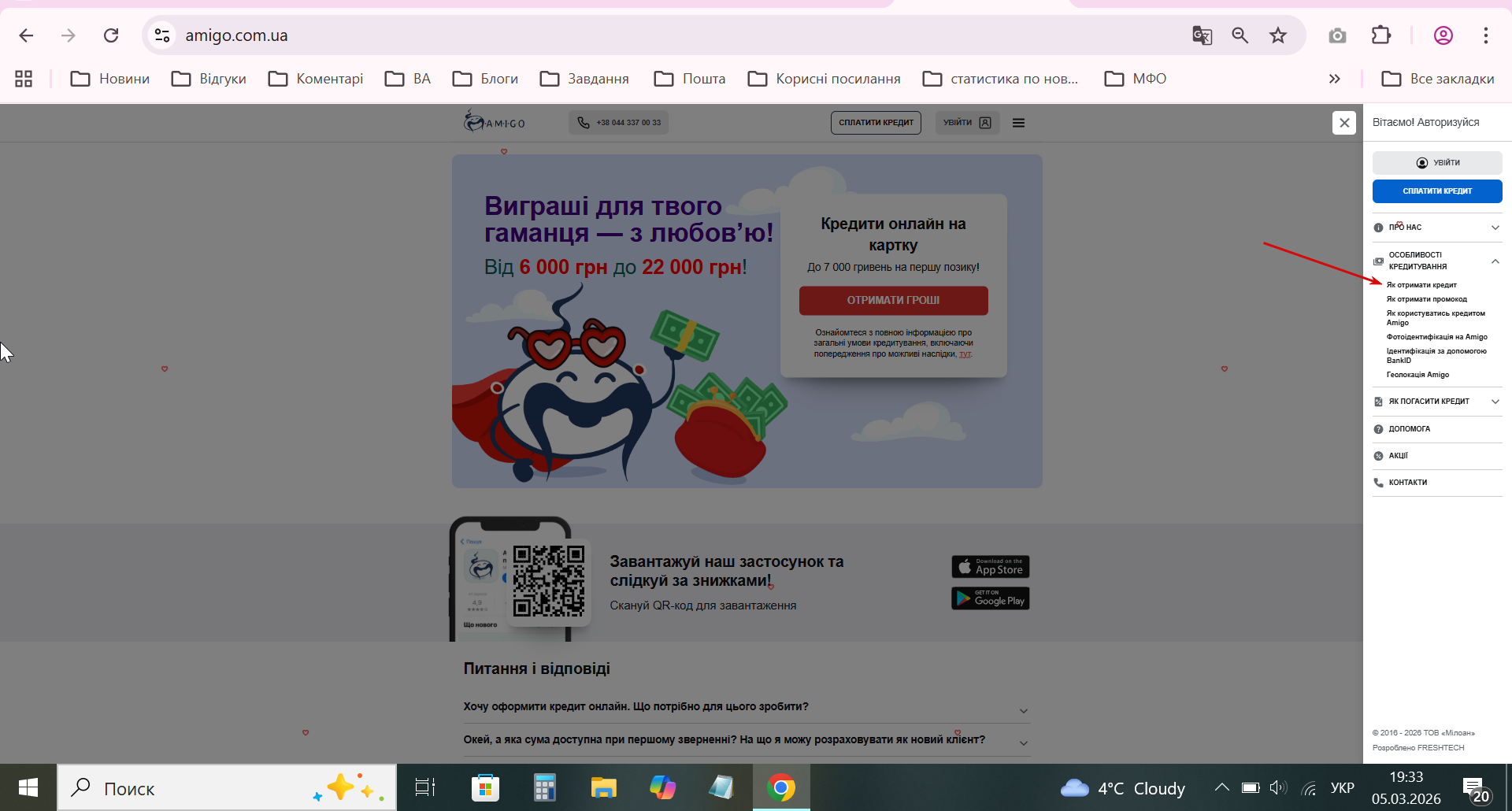Image resolution: width=1512 pixels, height=811 pixels.
Task: Open АКЦІЇ menu item
Action: pos(1437,456)
